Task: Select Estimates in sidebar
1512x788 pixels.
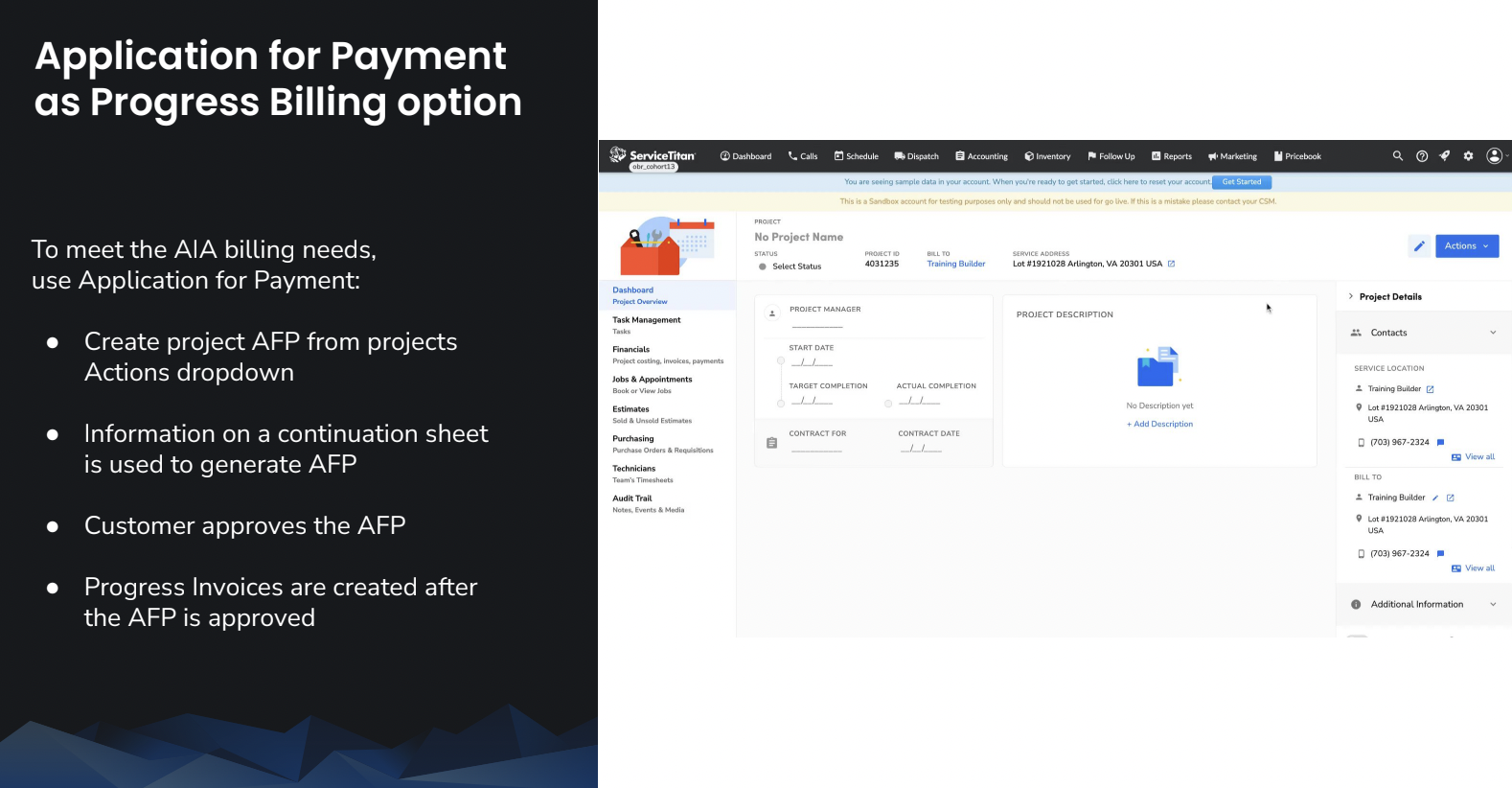Action: (x=667, y=414)
